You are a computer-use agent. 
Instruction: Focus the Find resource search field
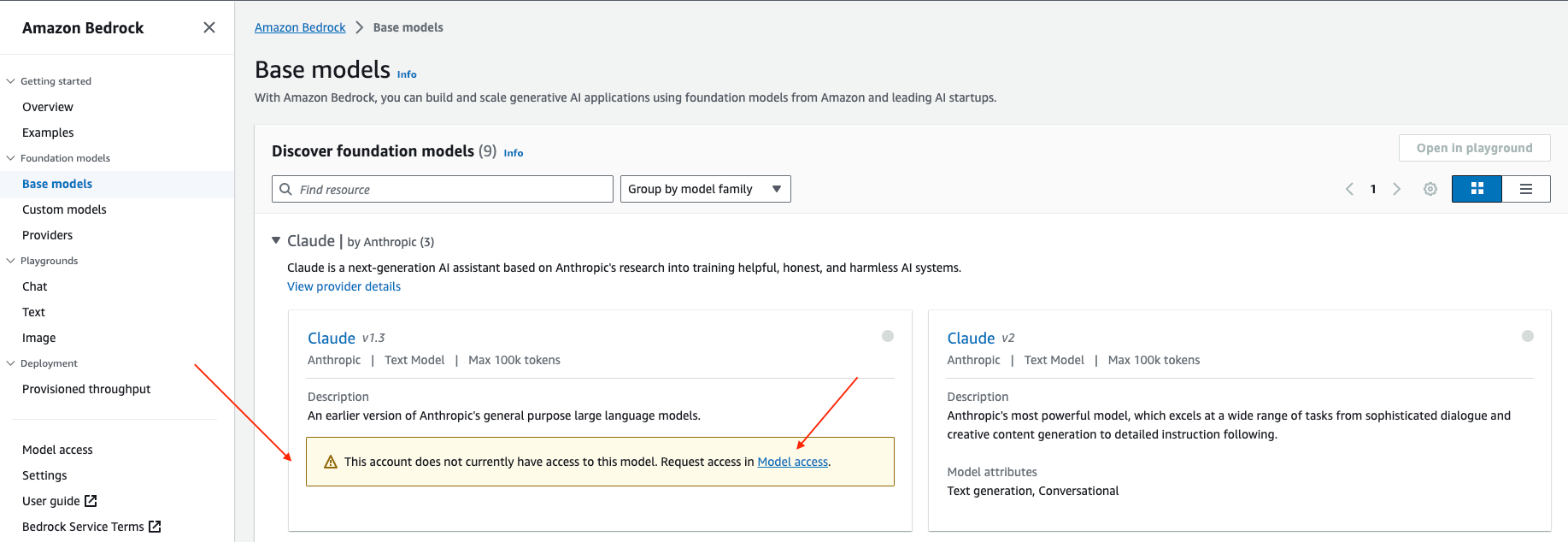click(x=443, y=189)
